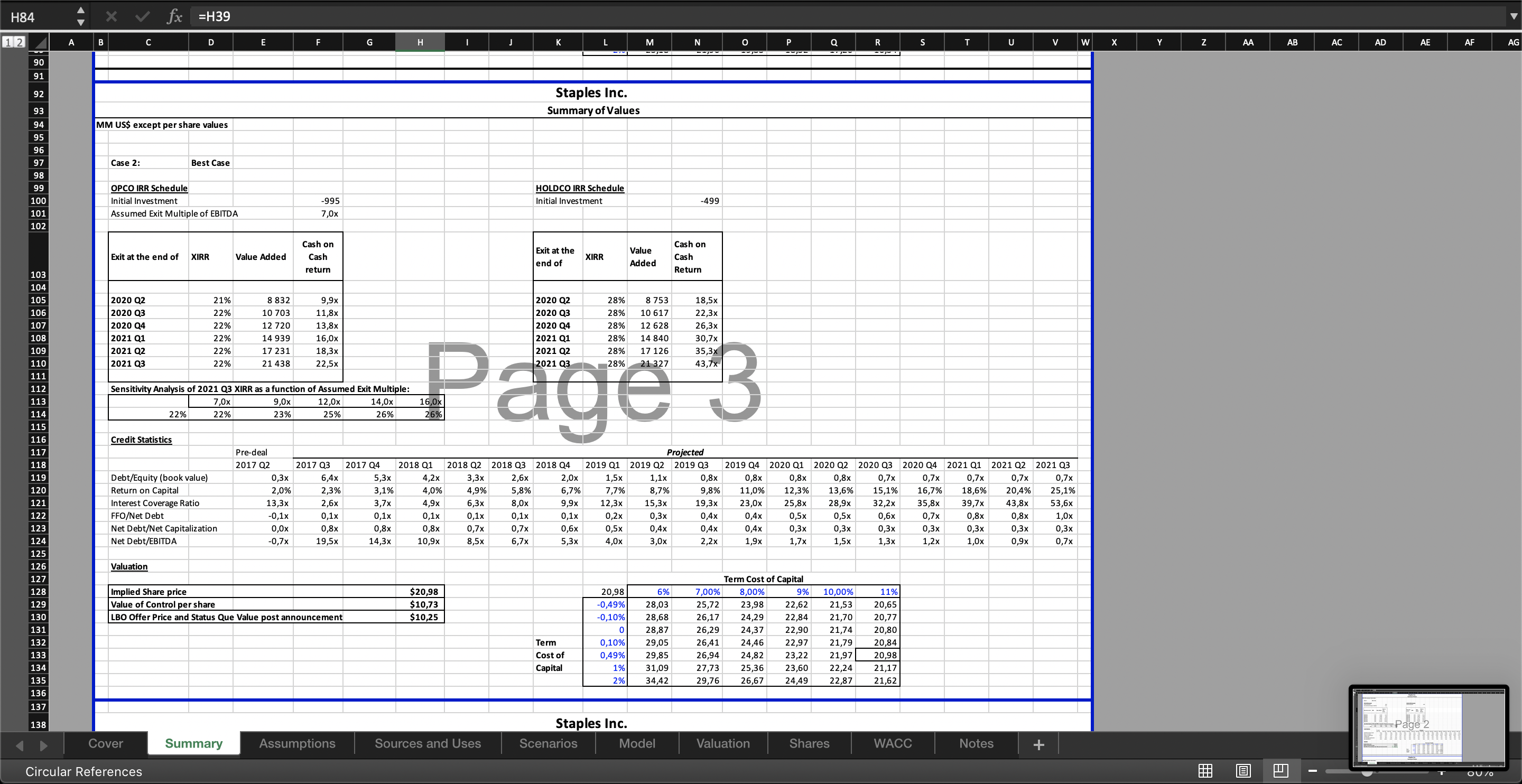Open the Shares sheet tab
The image size is (1522, 784).
[810, 743]
